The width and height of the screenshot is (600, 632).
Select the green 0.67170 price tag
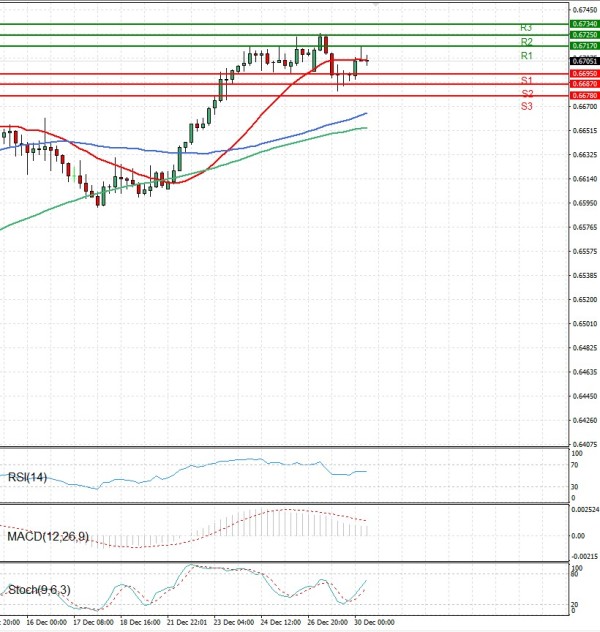tap(584, 46)
